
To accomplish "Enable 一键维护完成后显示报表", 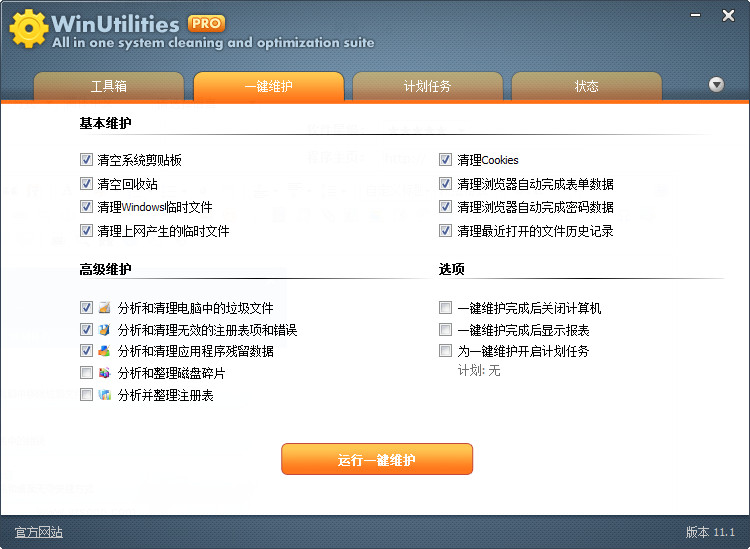I will [445, 329].
